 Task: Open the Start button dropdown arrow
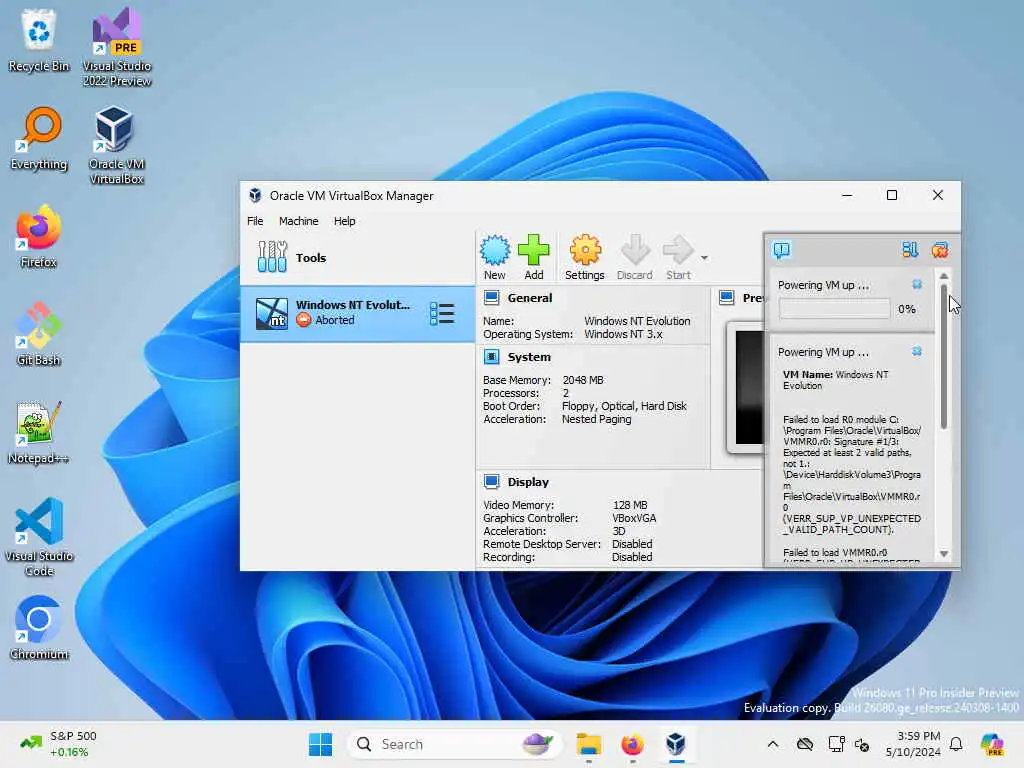[704, 258]
